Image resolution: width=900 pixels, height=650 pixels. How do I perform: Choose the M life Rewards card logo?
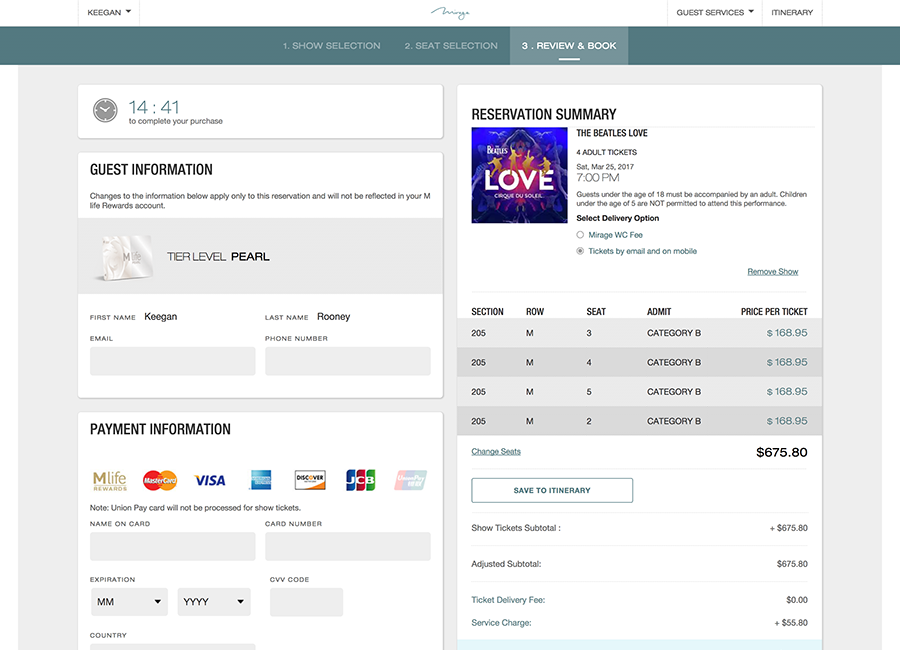coord(110,481)
